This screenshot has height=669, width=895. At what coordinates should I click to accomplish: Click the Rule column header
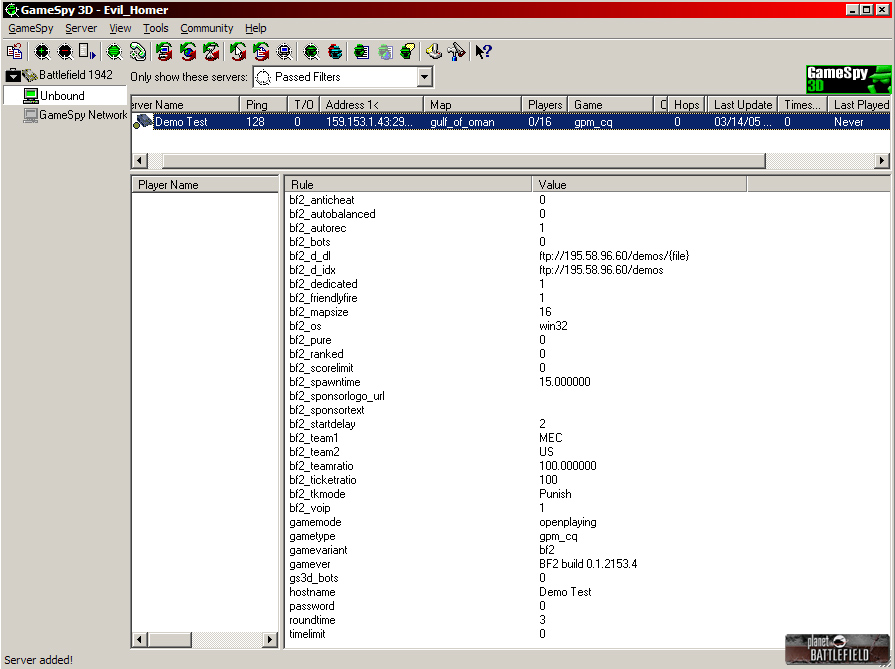[408, 184]
